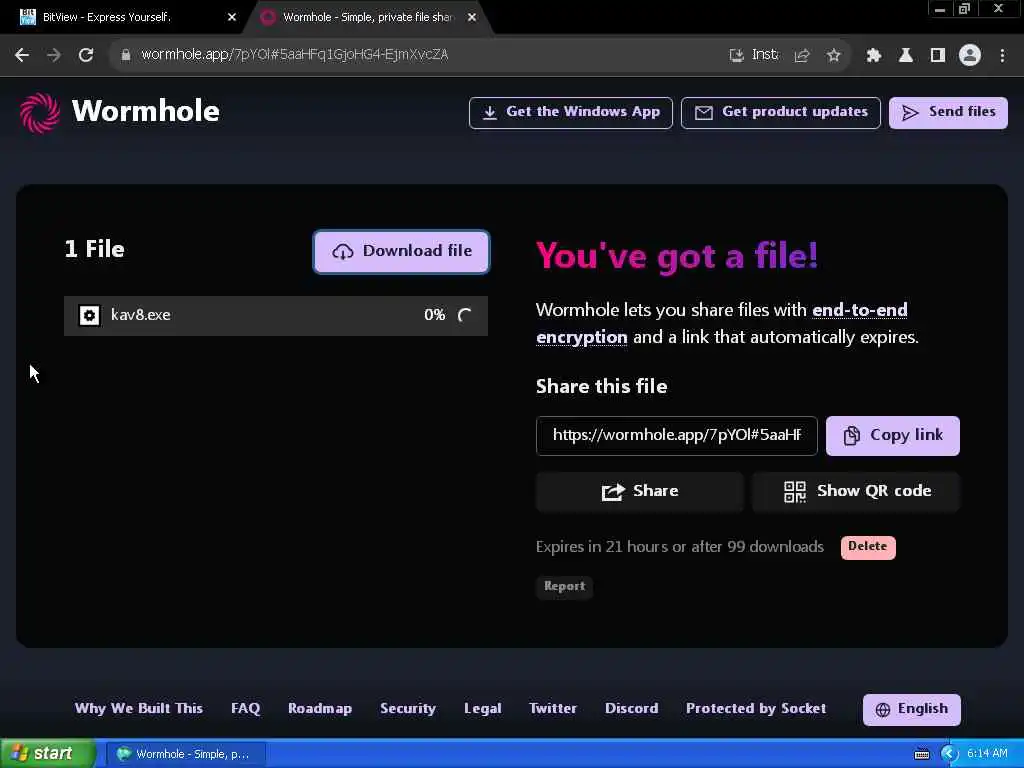1024x768 pixels.
Task: Click the share link text field
Action: (x=677, y=436)
